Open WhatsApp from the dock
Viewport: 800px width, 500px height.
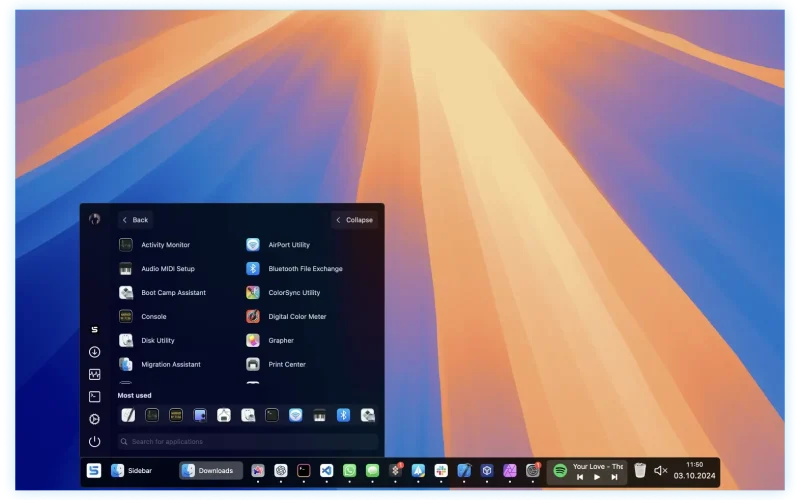click(349, 471)
